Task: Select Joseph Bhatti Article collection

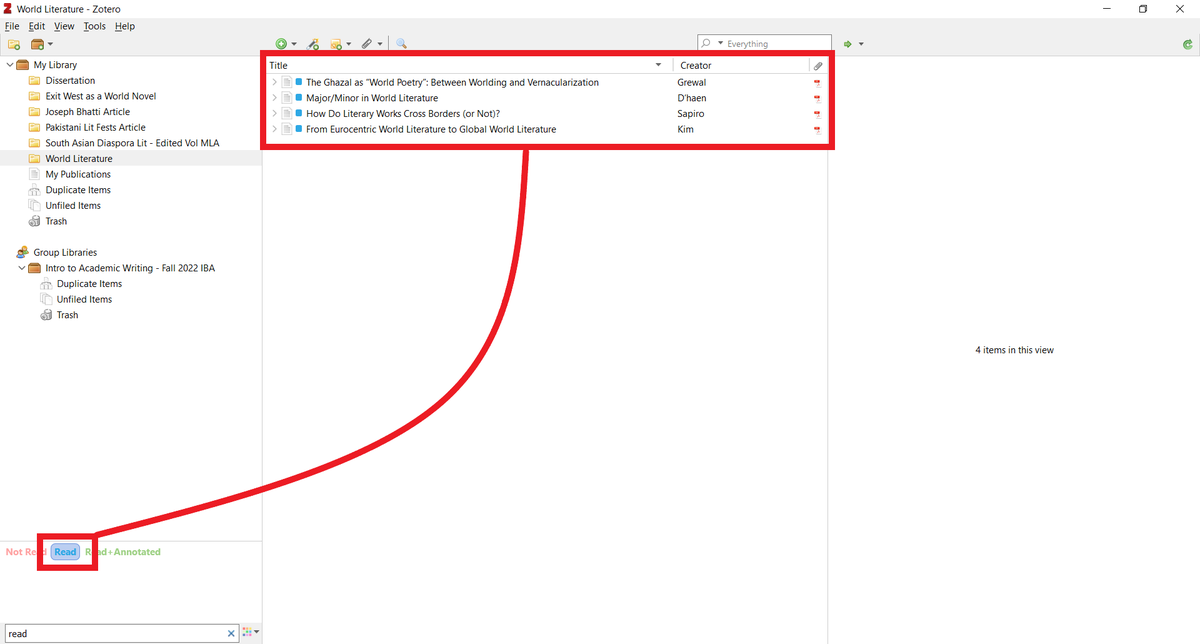Action: [88, 112]
